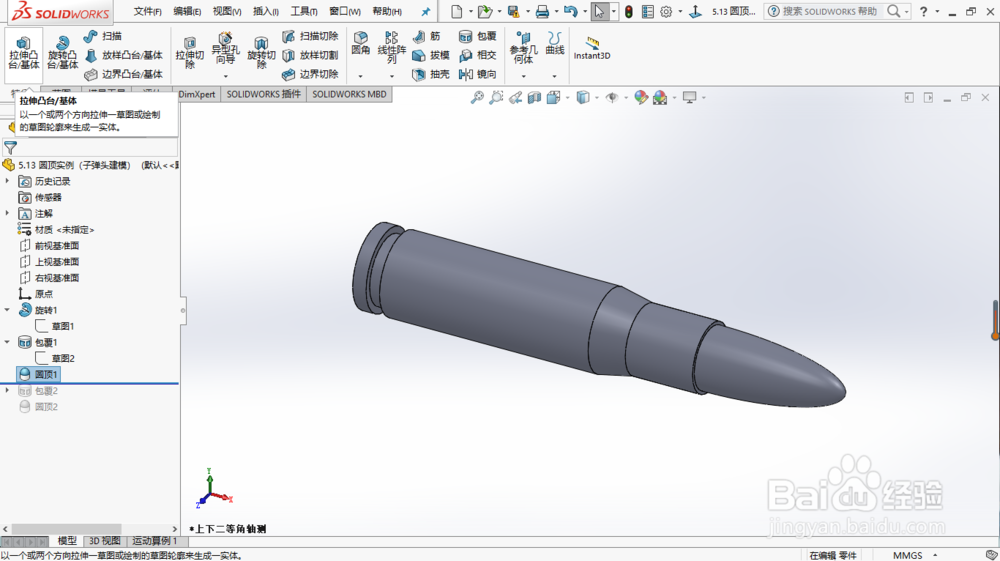Click the Open file icon
Screen dimensions: 1000x561
[x=485, y=11]
